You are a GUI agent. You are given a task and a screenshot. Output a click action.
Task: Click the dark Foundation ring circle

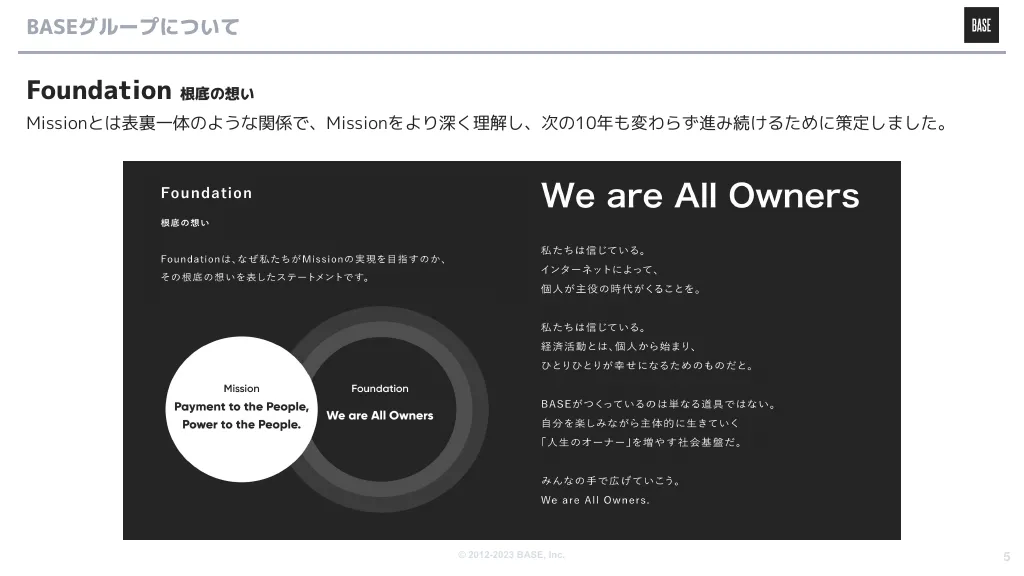click(x=381, y=409)
